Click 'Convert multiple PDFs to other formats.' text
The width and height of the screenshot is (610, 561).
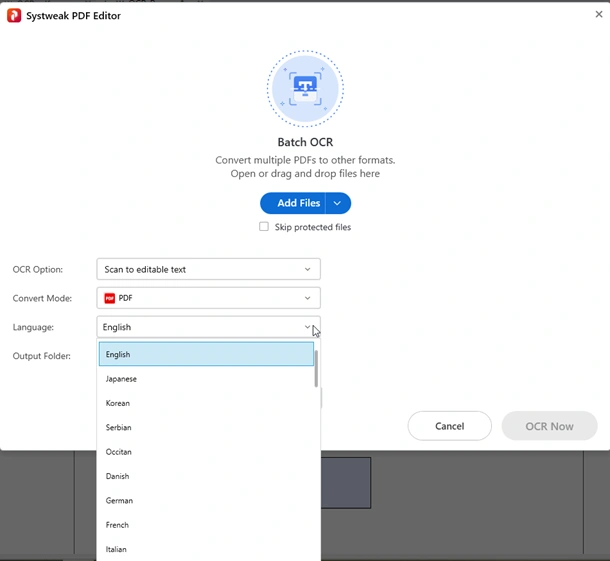305,160
